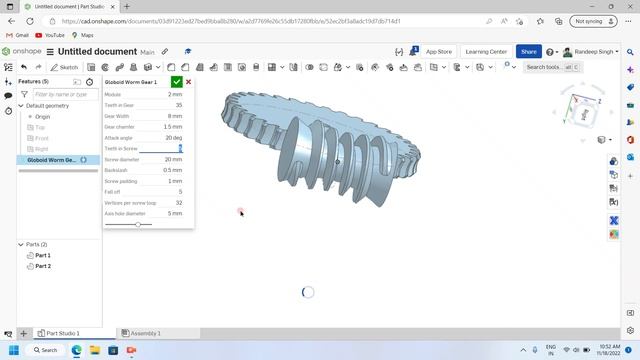Click the Filter by name or type field

[65, 94]
